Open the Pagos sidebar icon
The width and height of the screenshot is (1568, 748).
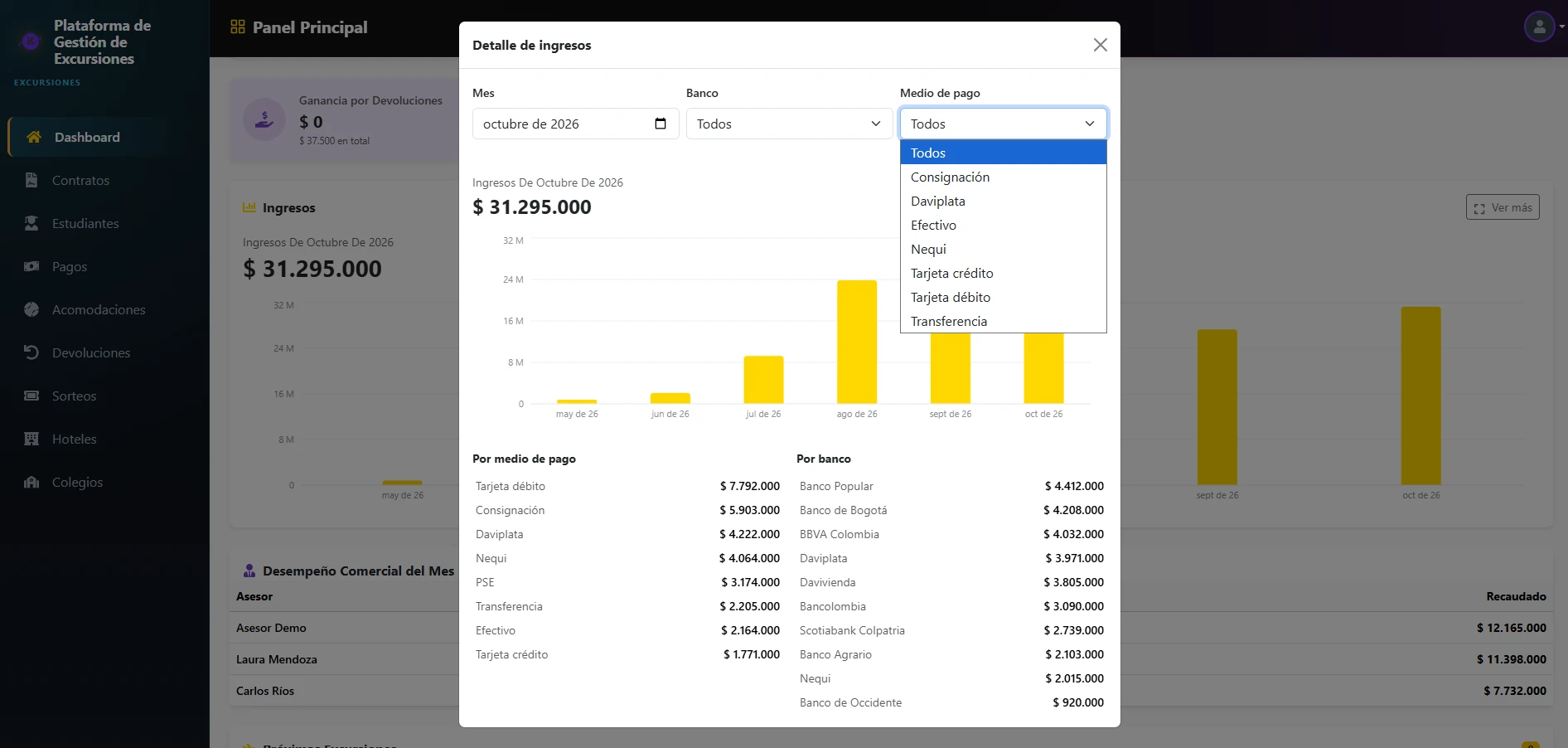tap(31, 266)
